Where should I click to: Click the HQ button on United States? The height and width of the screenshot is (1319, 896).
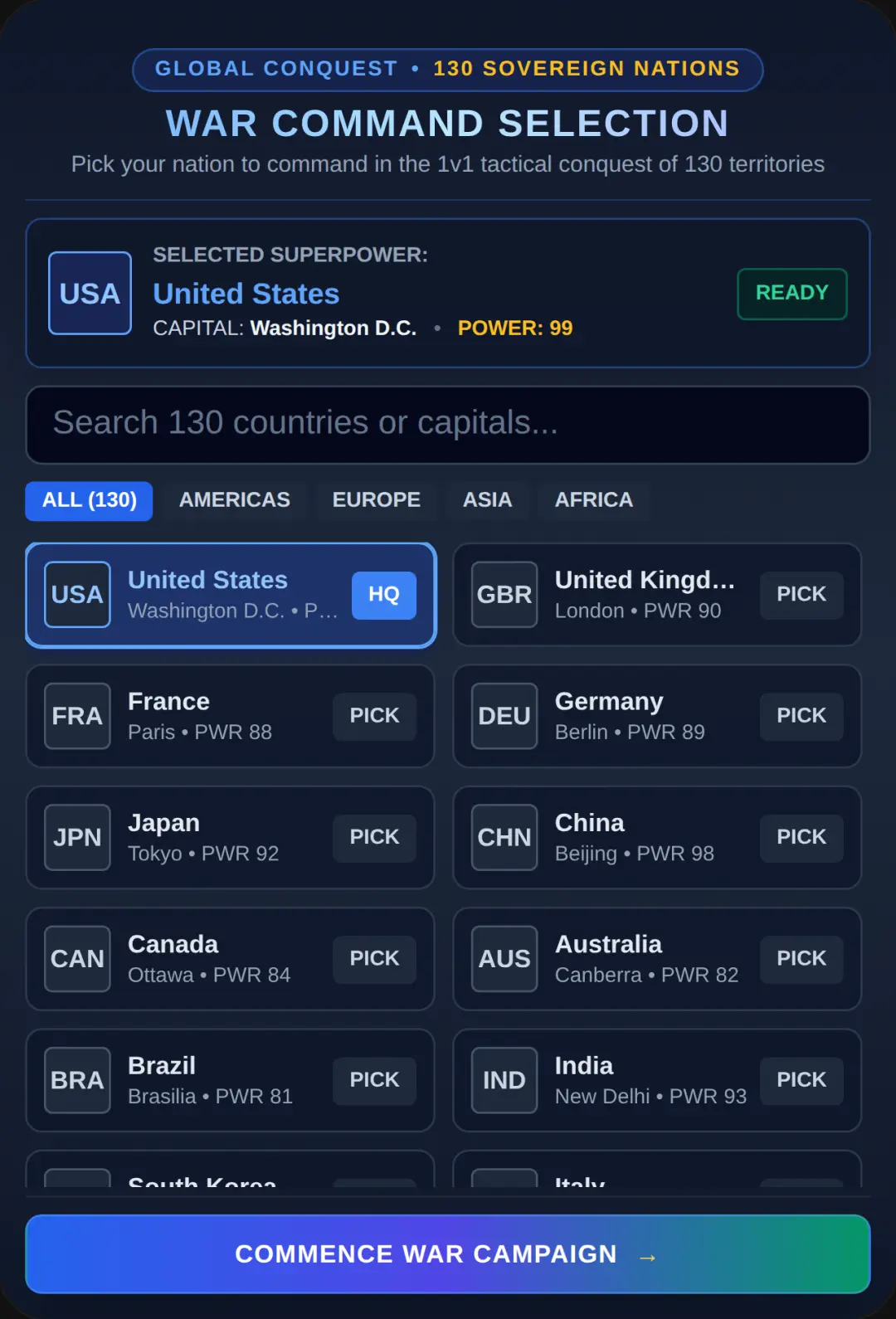pos(384,595)
